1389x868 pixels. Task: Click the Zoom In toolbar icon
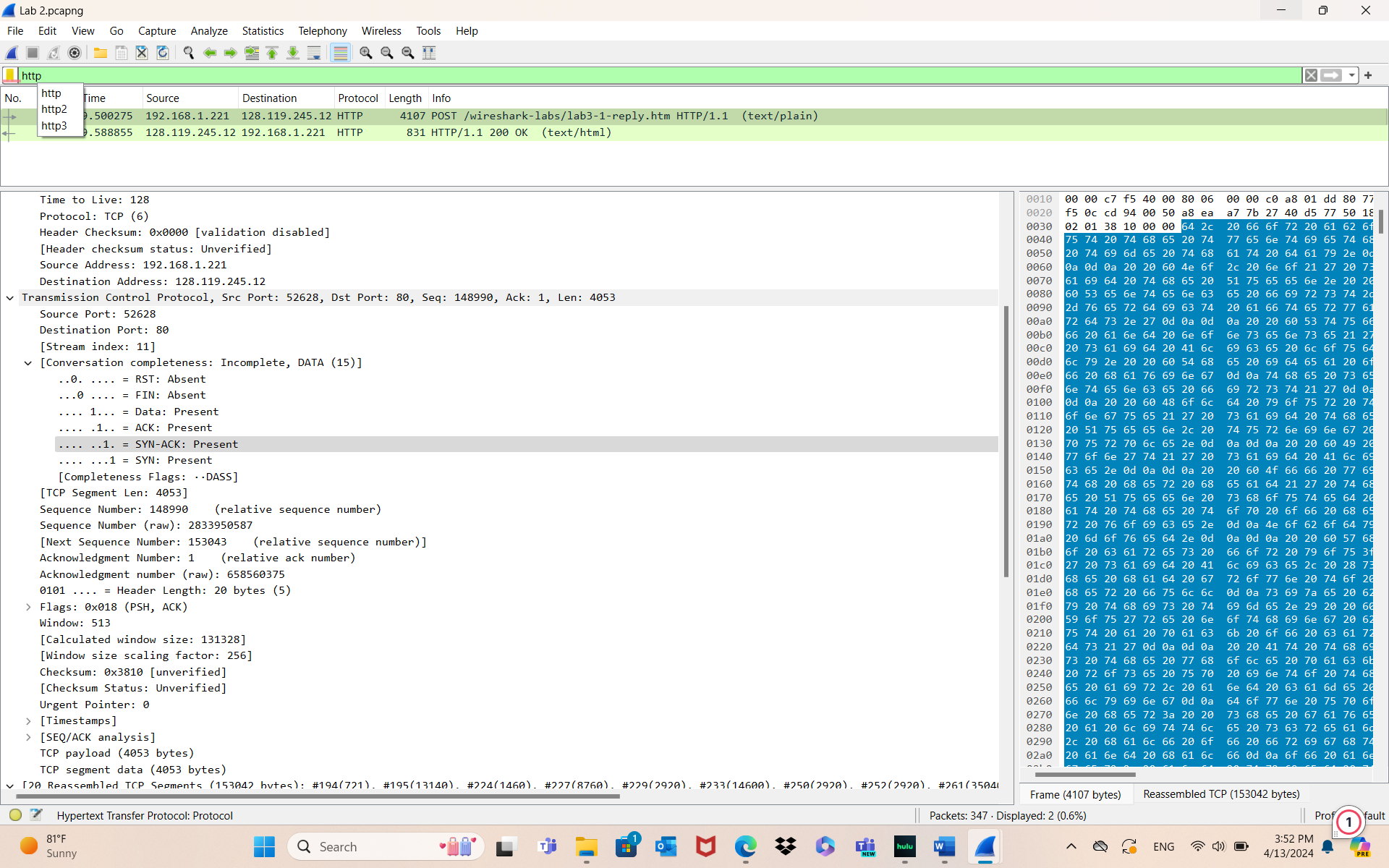366,53
